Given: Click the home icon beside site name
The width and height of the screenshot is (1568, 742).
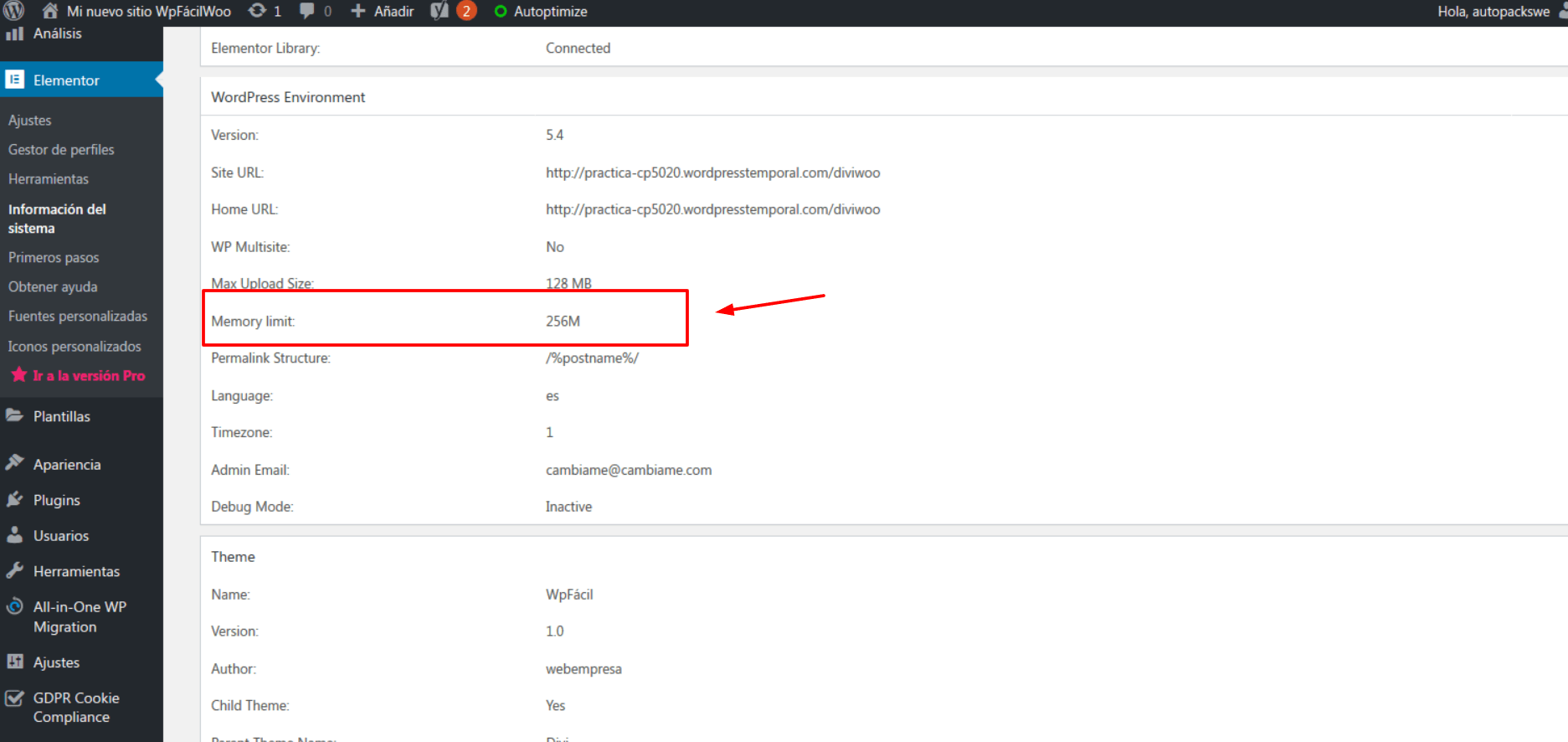Looking at the screenshot, I should click(x=50, y=11).
